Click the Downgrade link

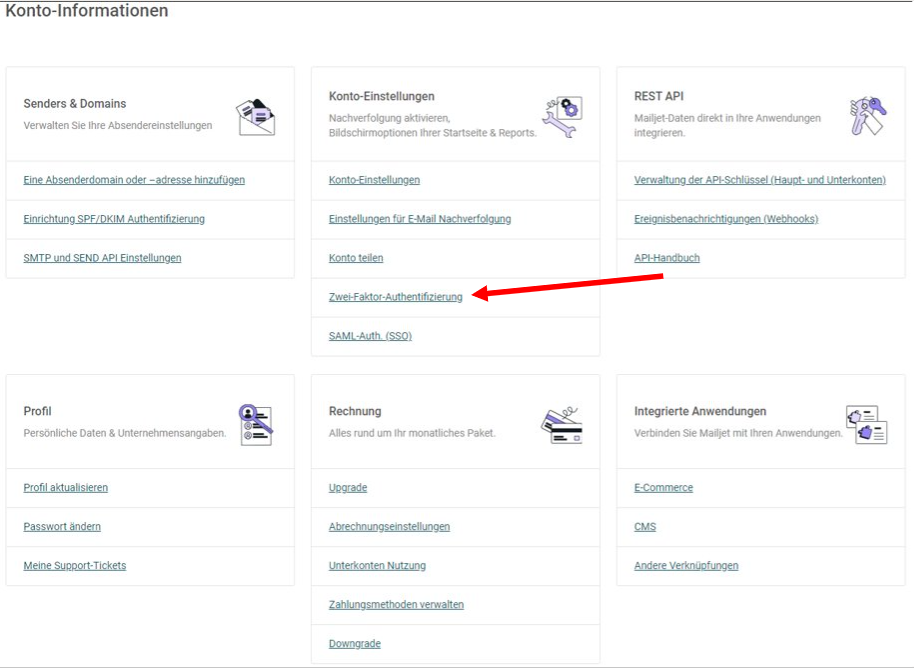coord(355,644)
